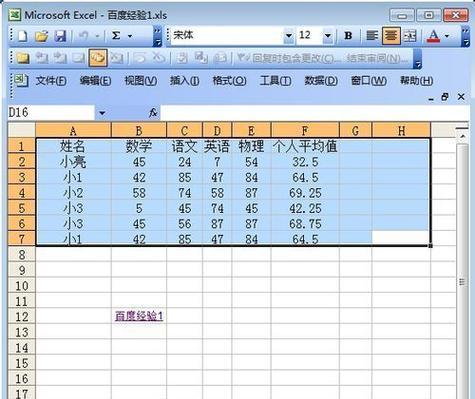Go to the previous comment

pyautogui.click(x=41, y=58)
